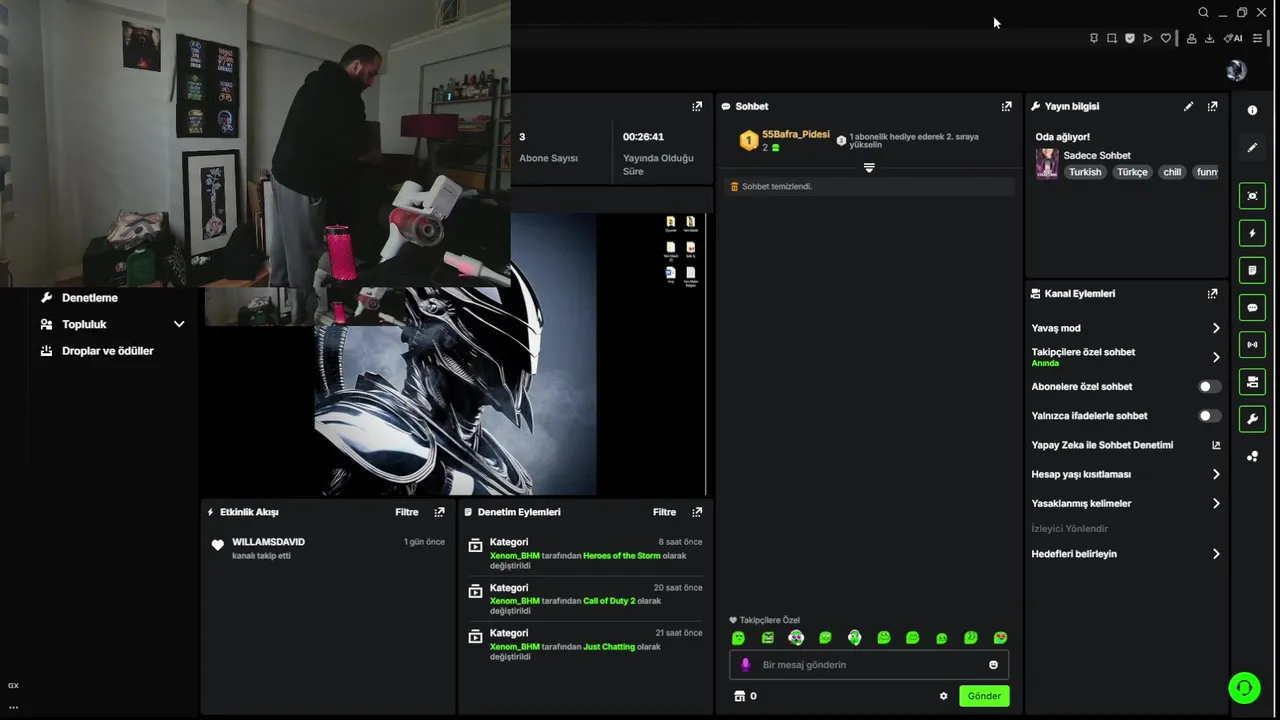The image size is (1280, 720).
Task: Open Filtre in Denetim Eylemleri
Action: coord(664,512)
